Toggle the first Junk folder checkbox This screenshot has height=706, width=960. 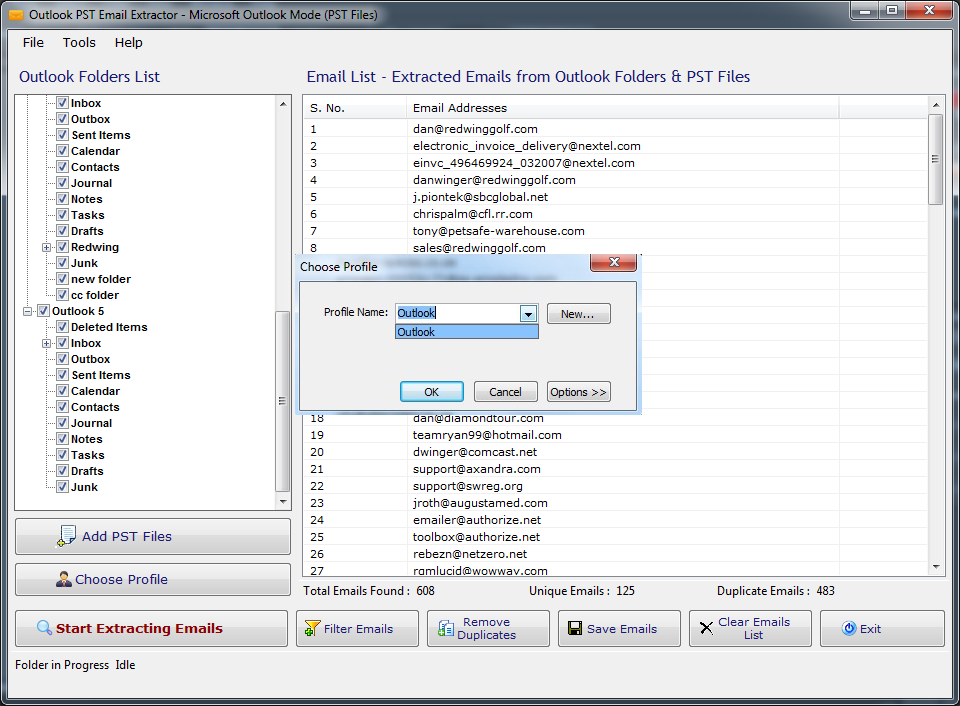(x=62, y=263)
